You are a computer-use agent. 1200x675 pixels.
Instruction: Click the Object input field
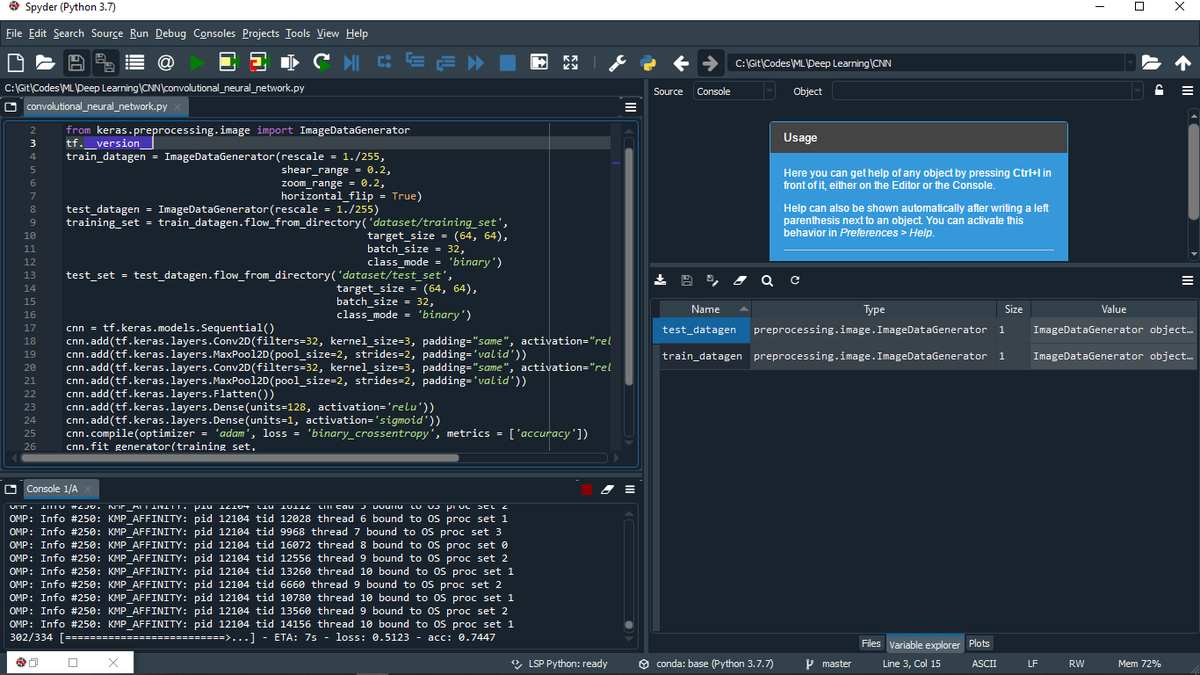click(x=982, y=91)
